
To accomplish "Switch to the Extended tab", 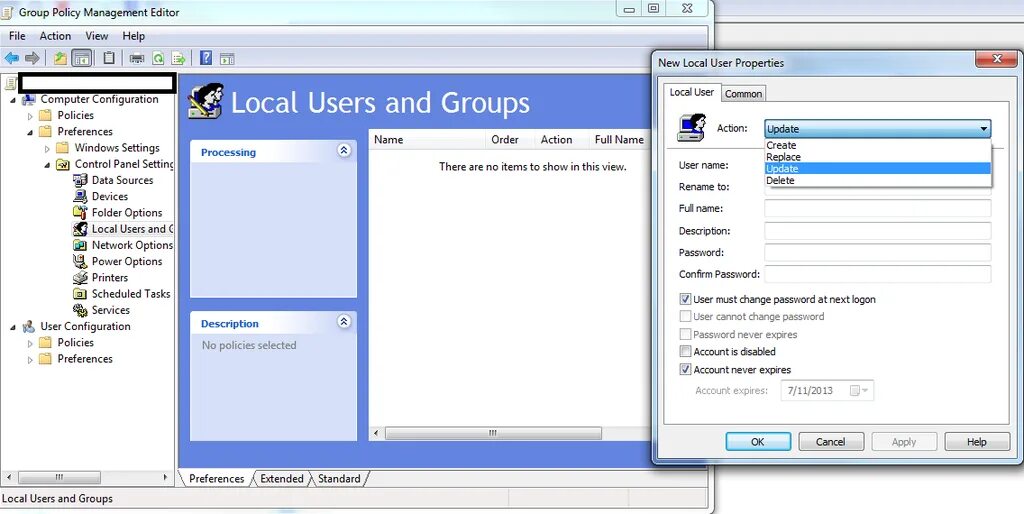I will pos(281,479).
